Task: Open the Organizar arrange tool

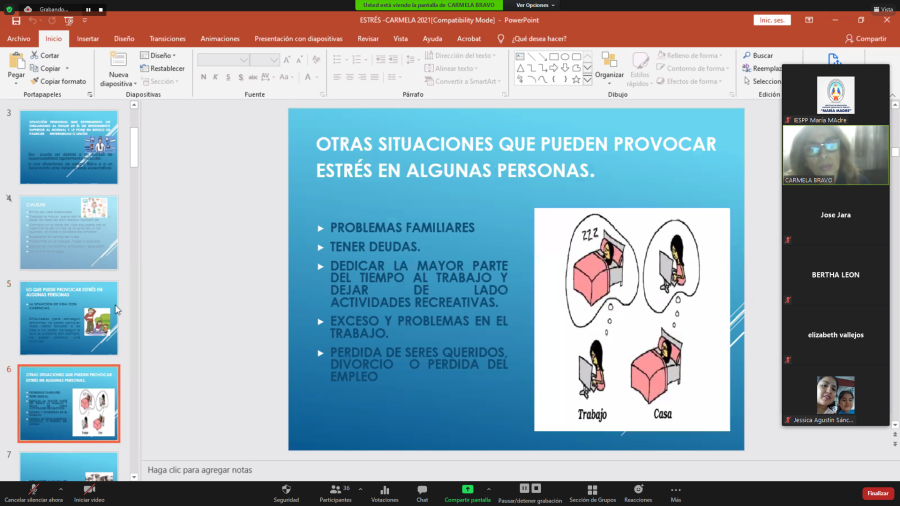Action: pyautogui.click(x=609, y=63)
